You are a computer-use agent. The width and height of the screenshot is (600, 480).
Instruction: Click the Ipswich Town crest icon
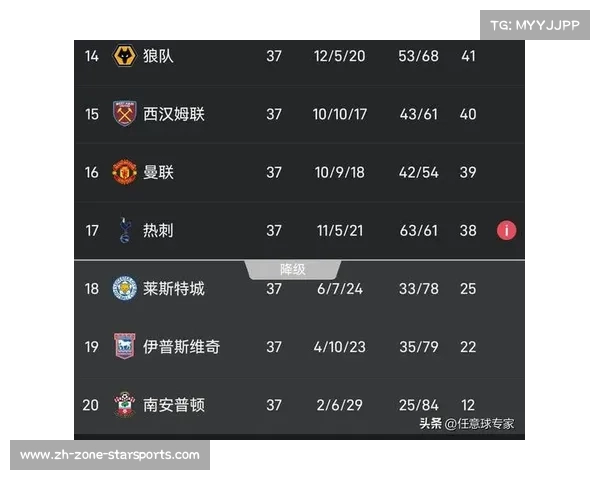[125, 346]
